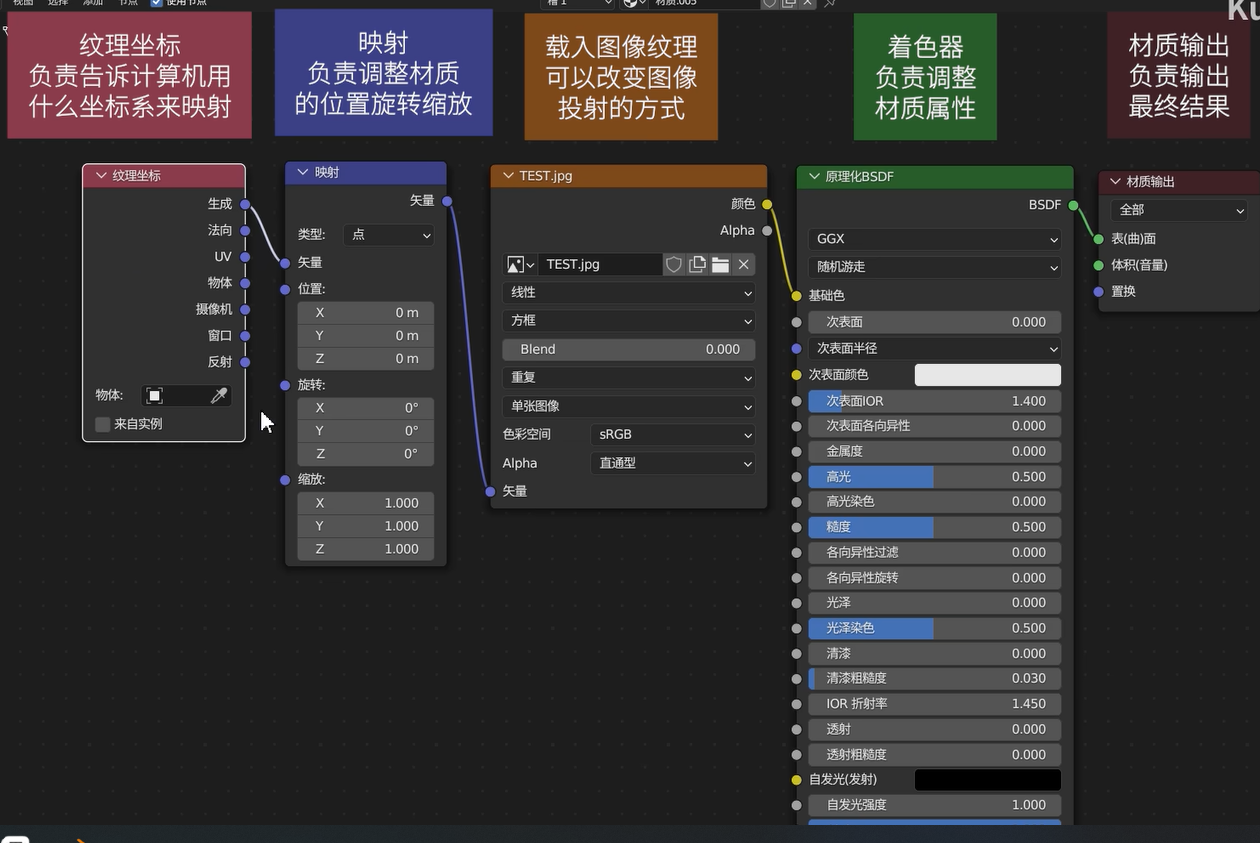Open image file with the folder icon
This screenshot has height=843, width=1260.
click(x=720, y=264)
